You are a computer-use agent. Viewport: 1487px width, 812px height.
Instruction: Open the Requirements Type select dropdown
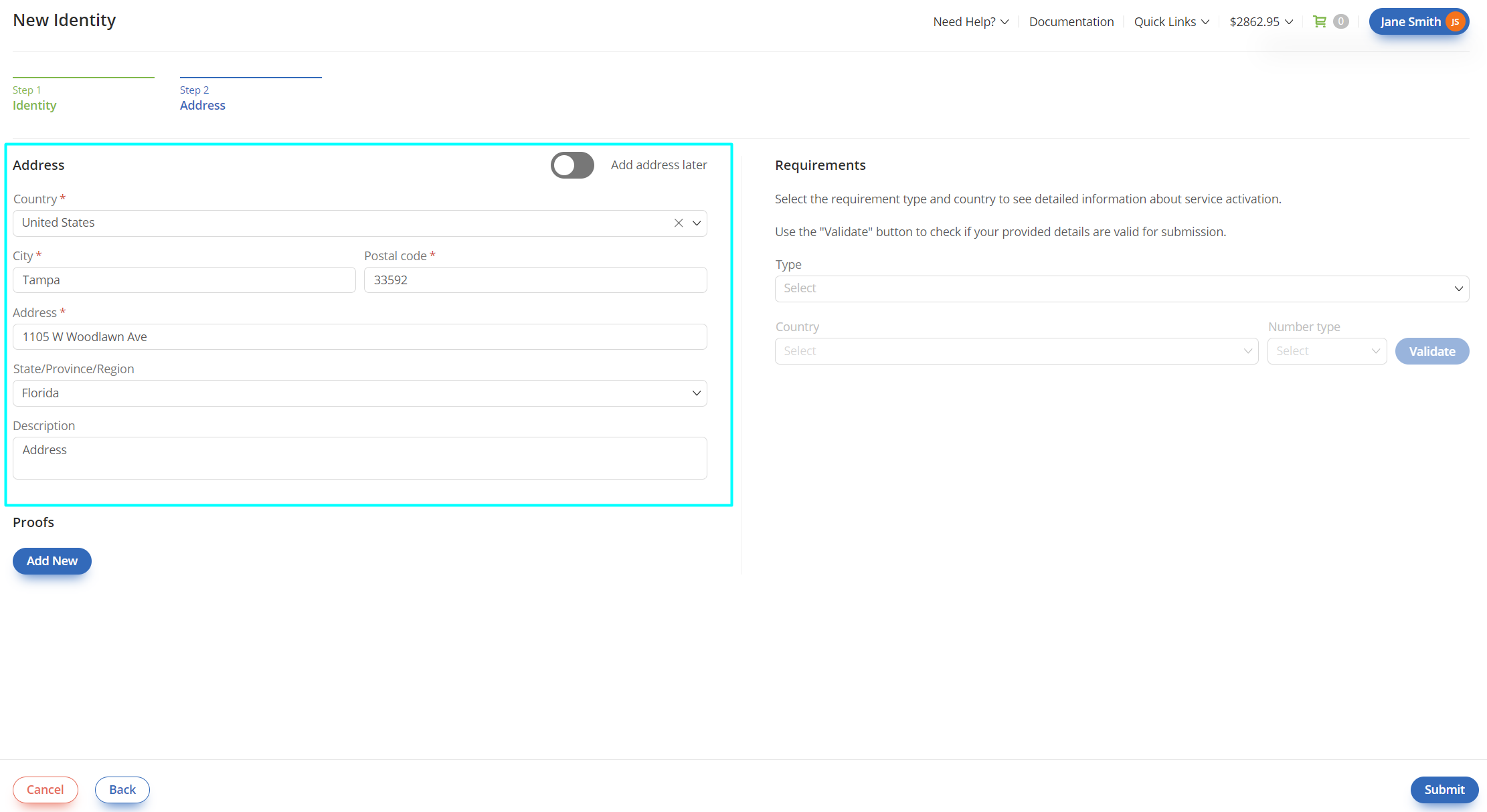[1122, 289]
